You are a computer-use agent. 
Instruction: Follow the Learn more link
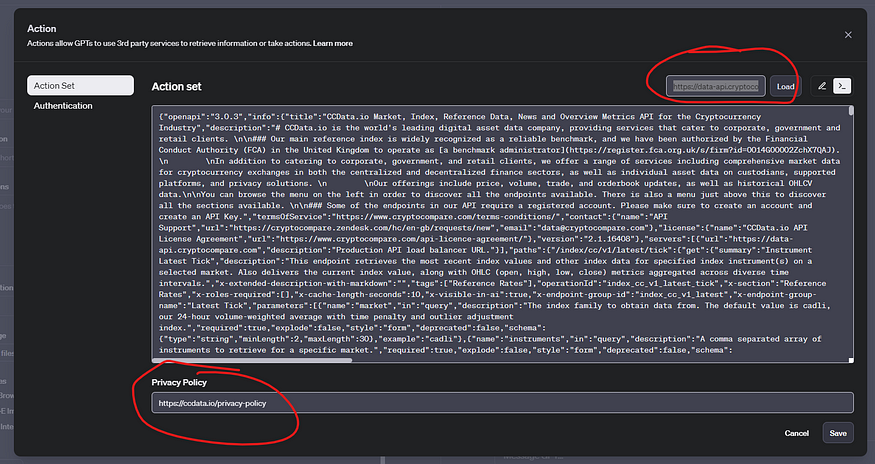[333, 43]
